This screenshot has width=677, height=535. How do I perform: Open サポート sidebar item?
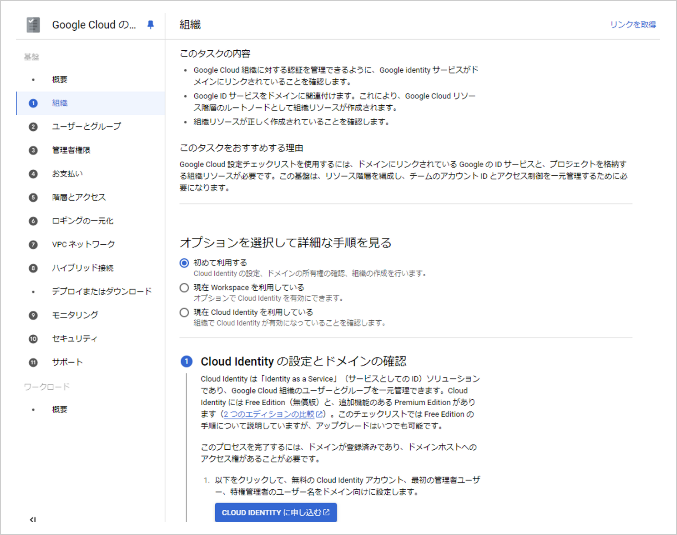[67, 362]
